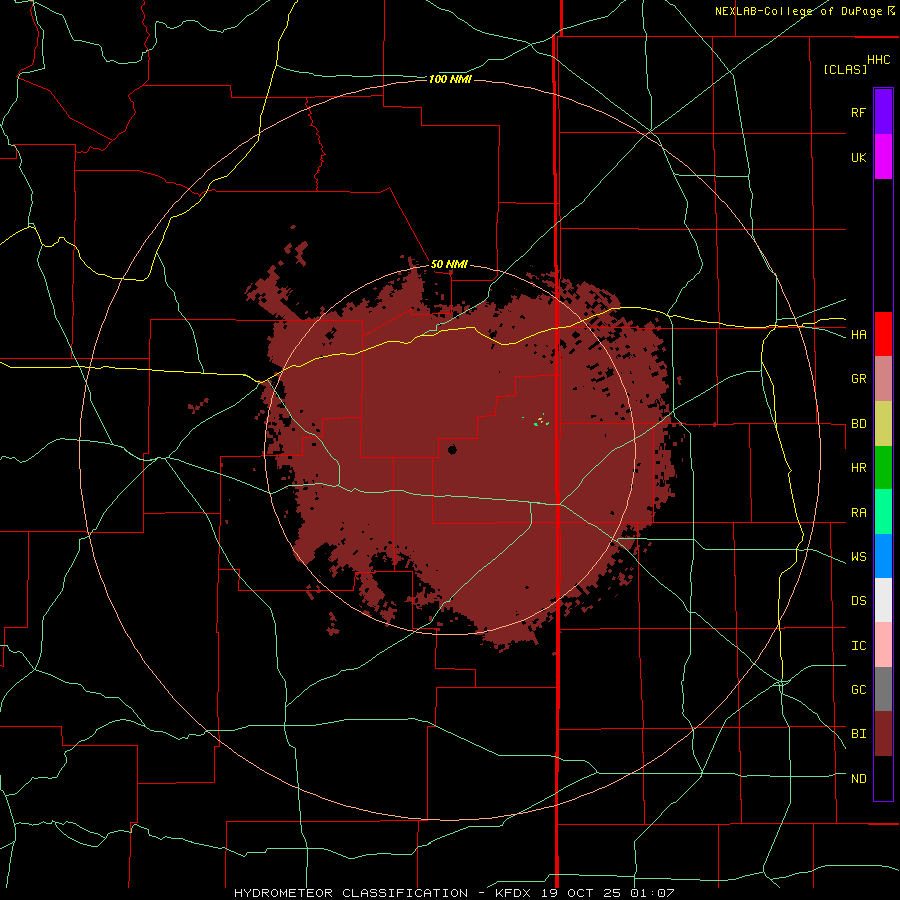Click the "KFDX" radar site identifier
This screenshot has width=900, height=900.
[515, 893]
